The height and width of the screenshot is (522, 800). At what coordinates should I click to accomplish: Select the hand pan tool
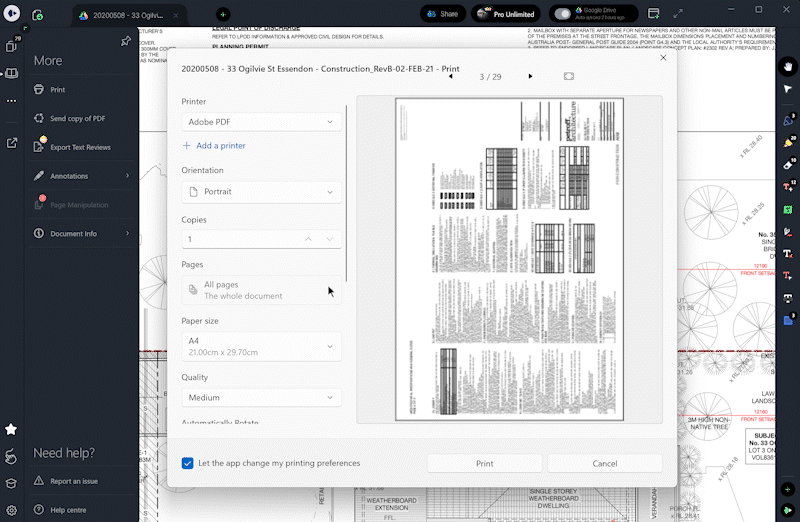coord(788,67)
